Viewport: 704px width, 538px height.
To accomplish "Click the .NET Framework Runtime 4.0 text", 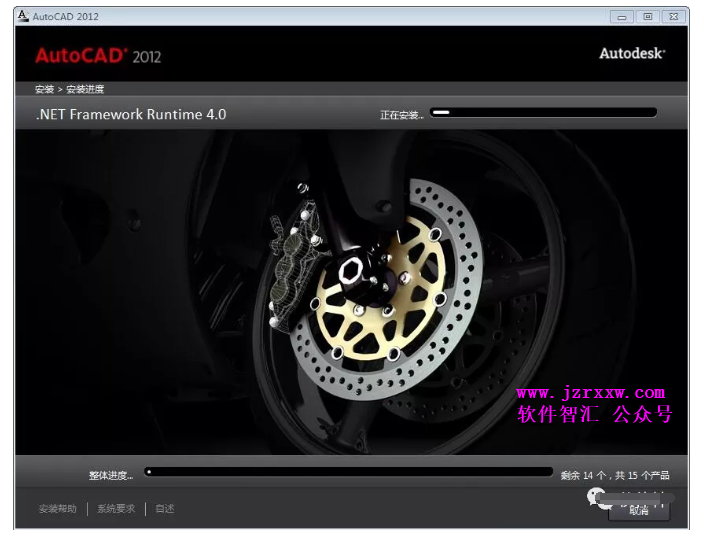I will [x=131, y=115].
